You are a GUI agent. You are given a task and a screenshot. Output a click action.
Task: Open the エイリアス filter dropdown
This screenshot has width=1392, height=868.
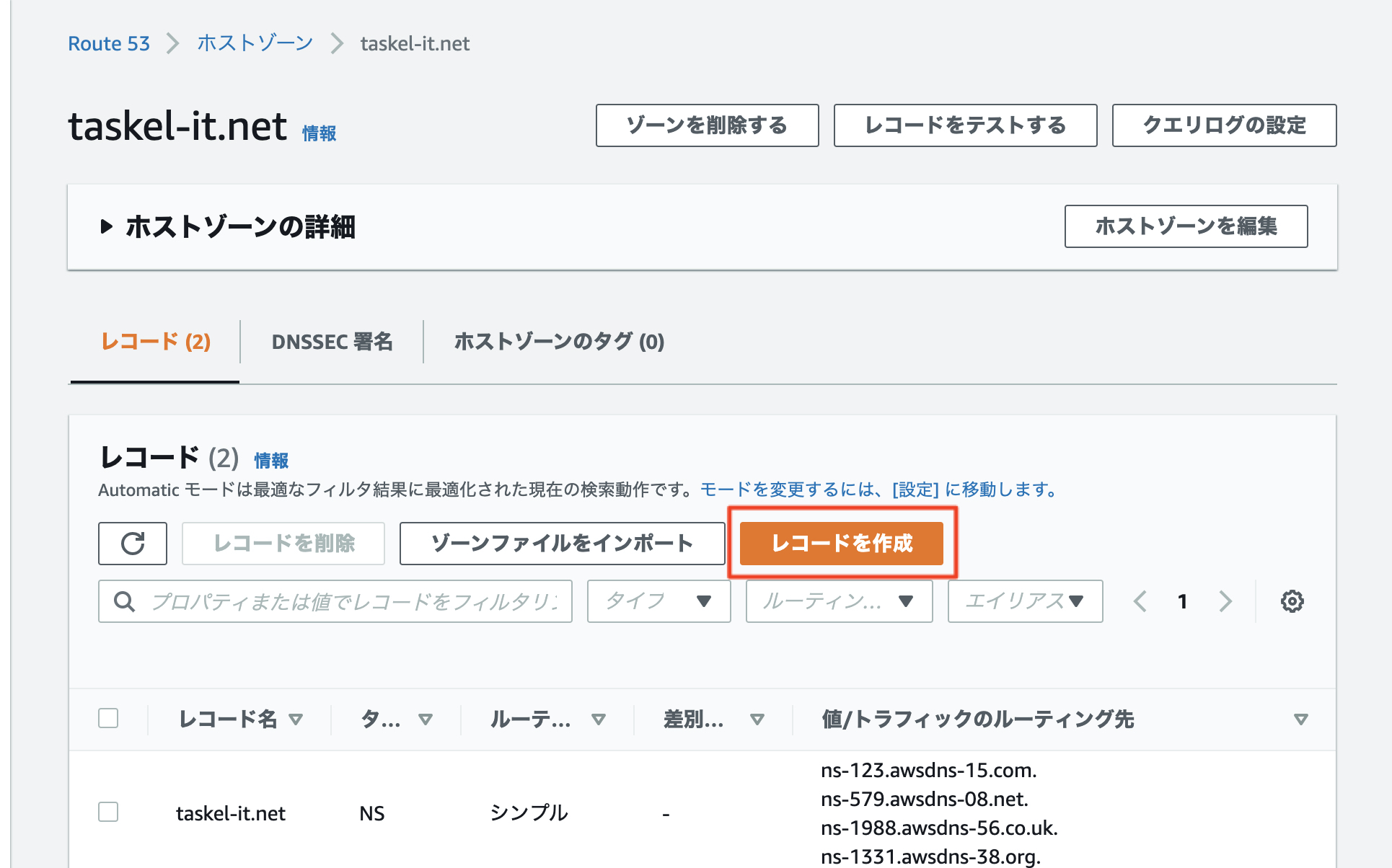(x=1025, y=601)
